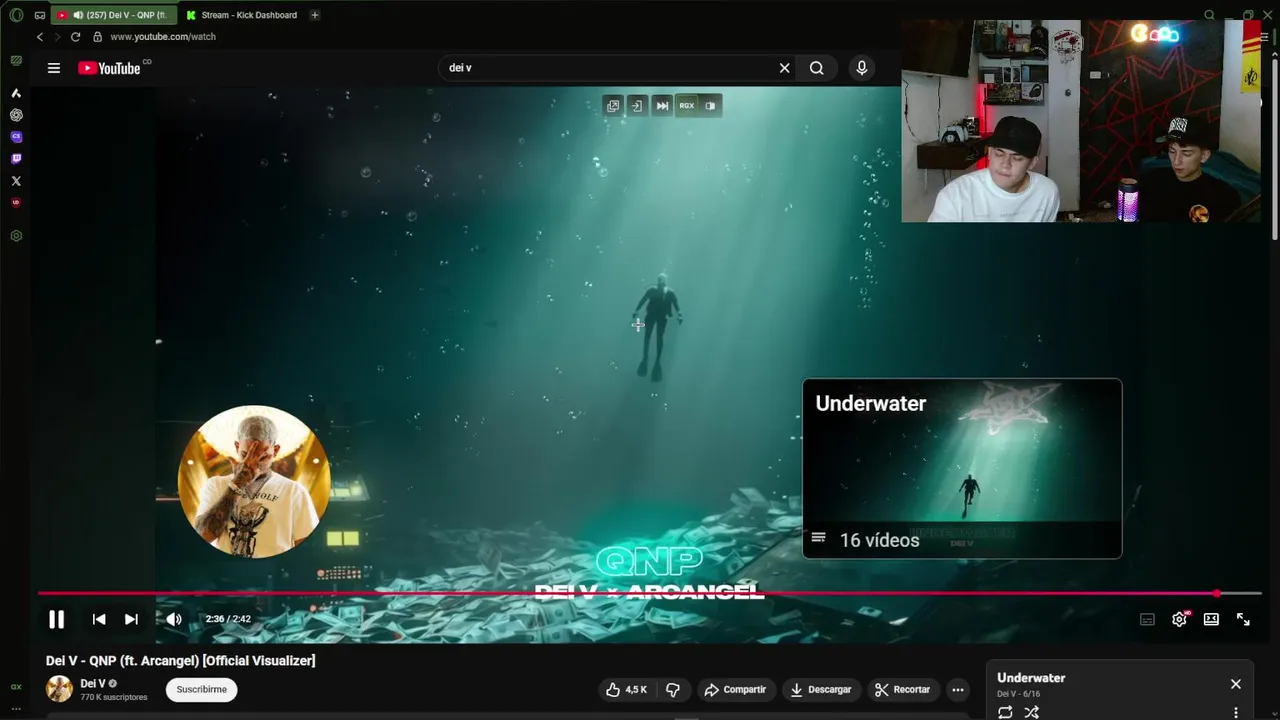Toggle subtitles/captions in player

coord(1147,619)
